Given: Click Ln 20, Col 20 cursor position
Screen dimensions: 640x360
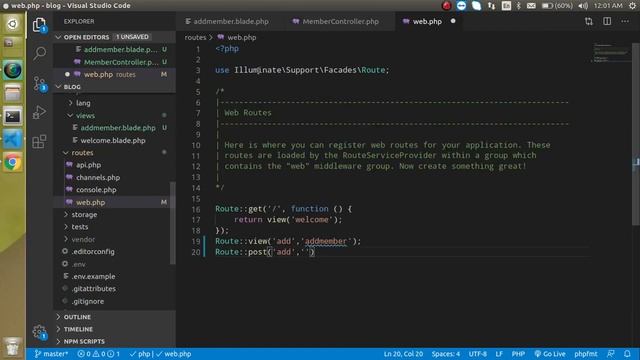Looking at the screenshot, I should [403, 354].
